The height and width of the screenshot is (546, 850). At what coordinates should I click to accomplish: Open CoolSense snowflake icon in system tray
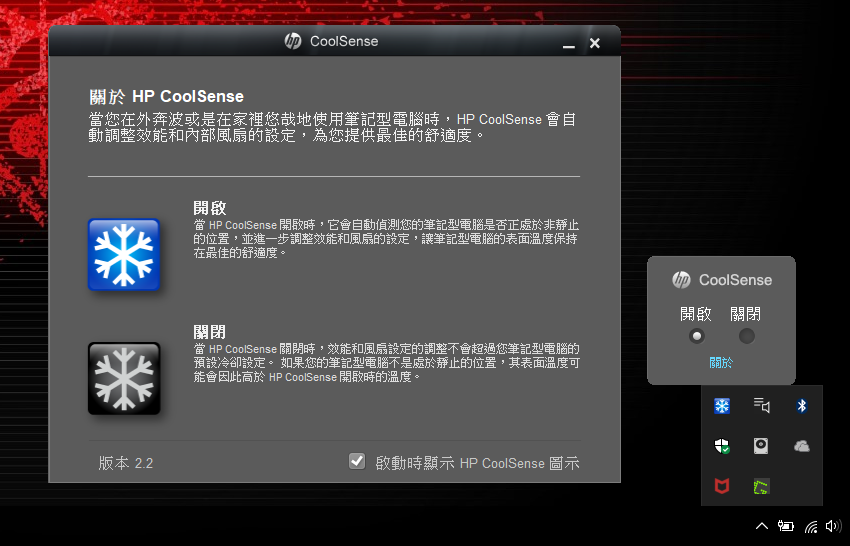722,406
